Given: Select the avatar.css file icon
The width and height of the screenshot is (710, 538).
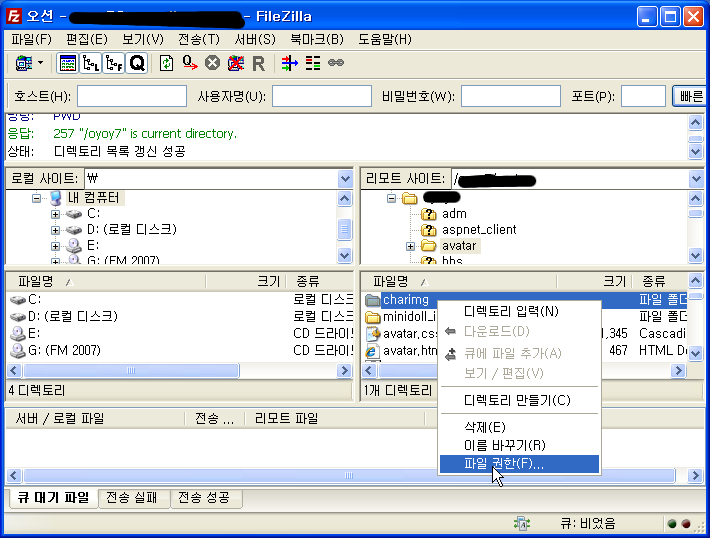Looking at the screenshot, I should 373,334.
